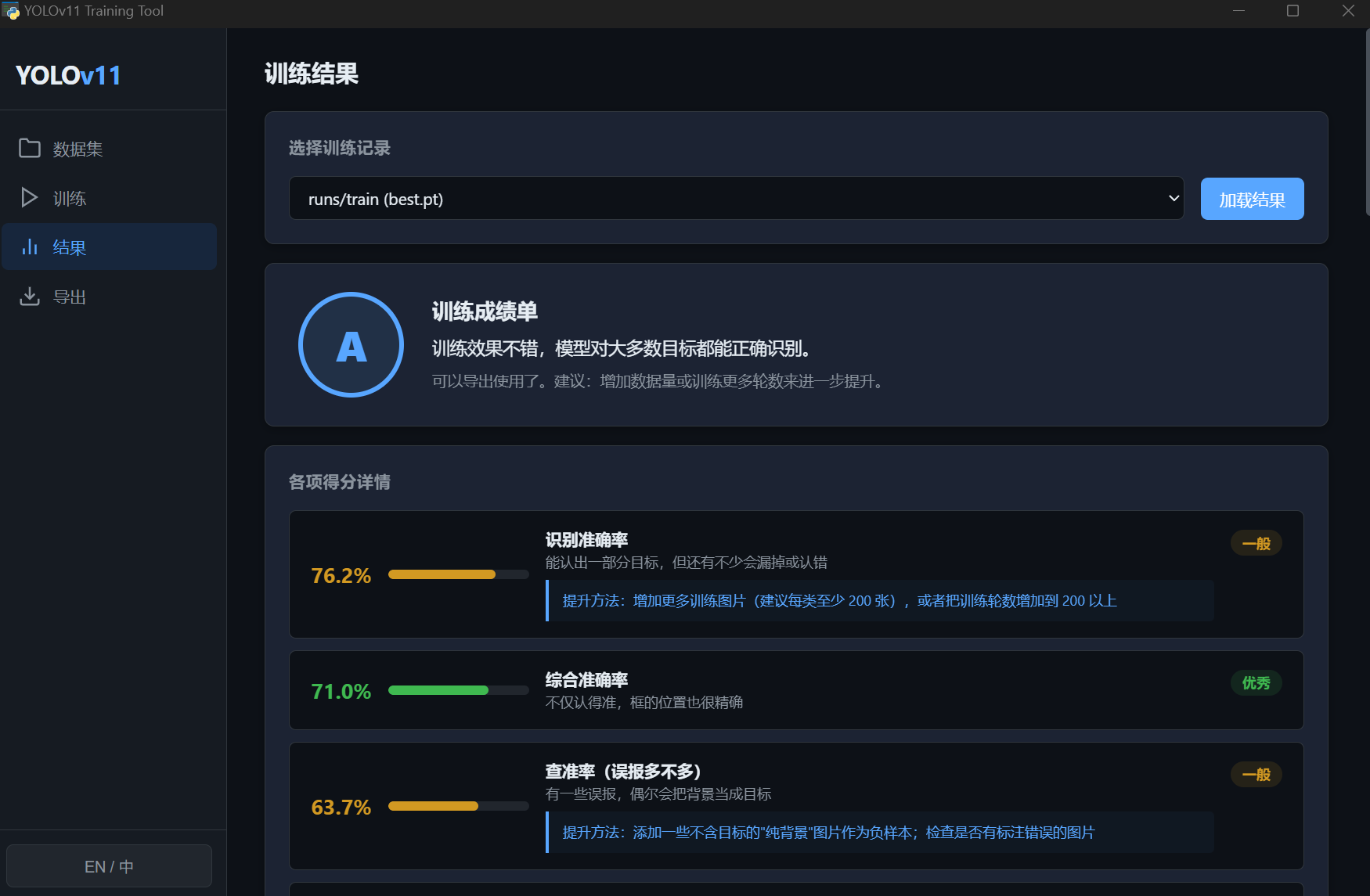
Task: Click the 导出 download icon in sidebar
Action: [29, 296]
